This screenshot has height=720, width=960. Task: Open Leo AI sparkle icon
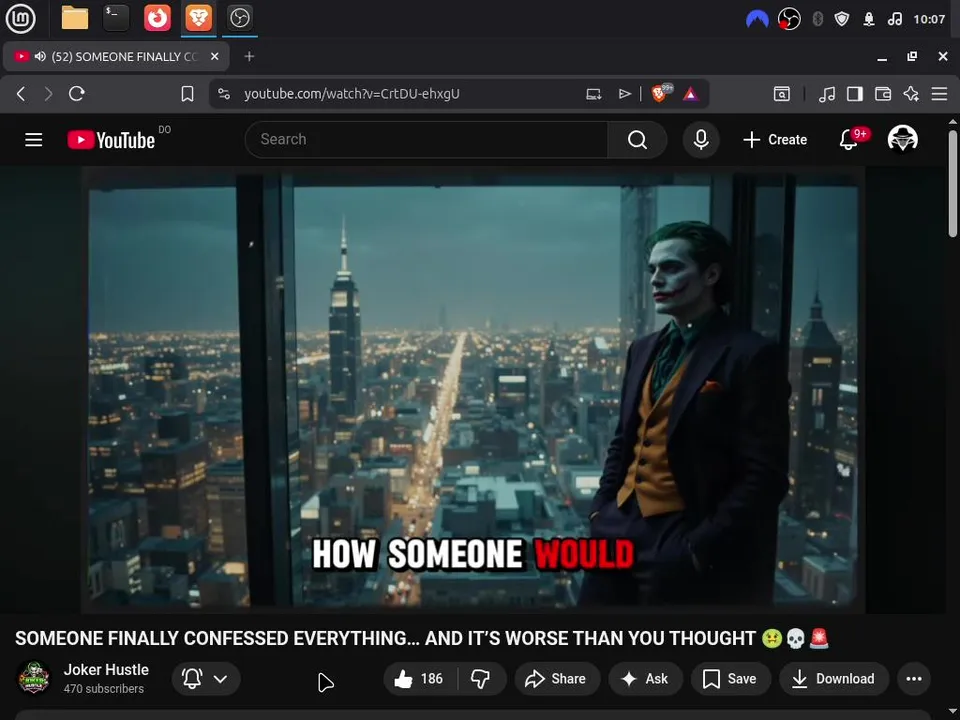click(911, 94)
